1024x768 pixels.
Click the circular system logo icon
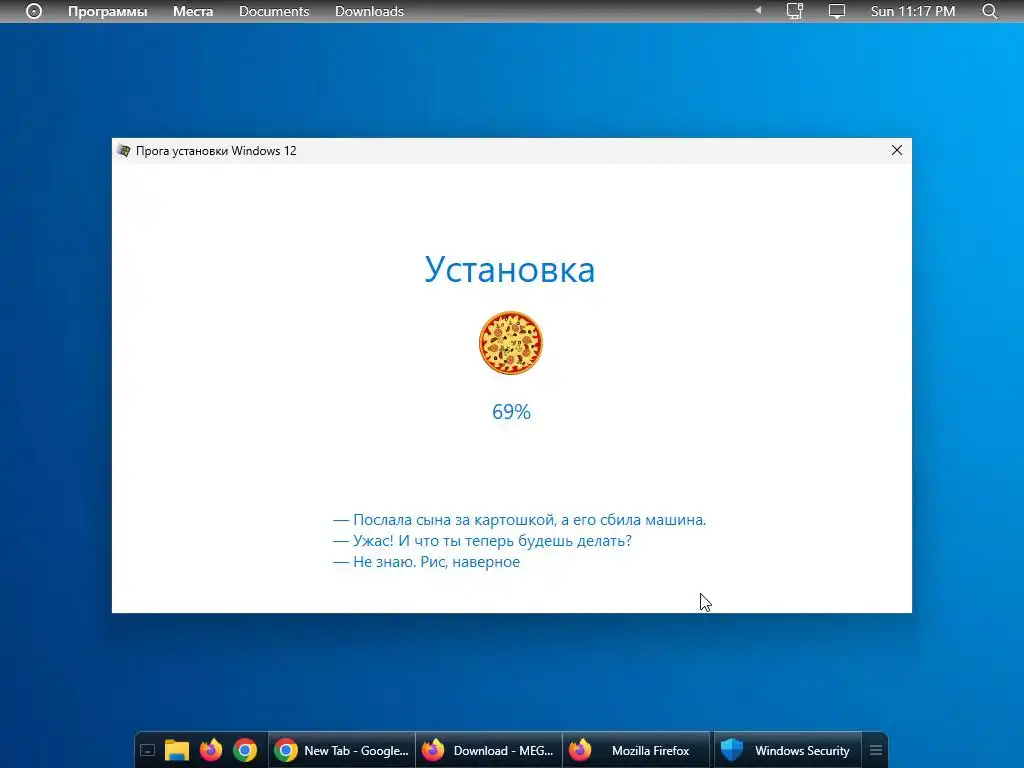34,11
